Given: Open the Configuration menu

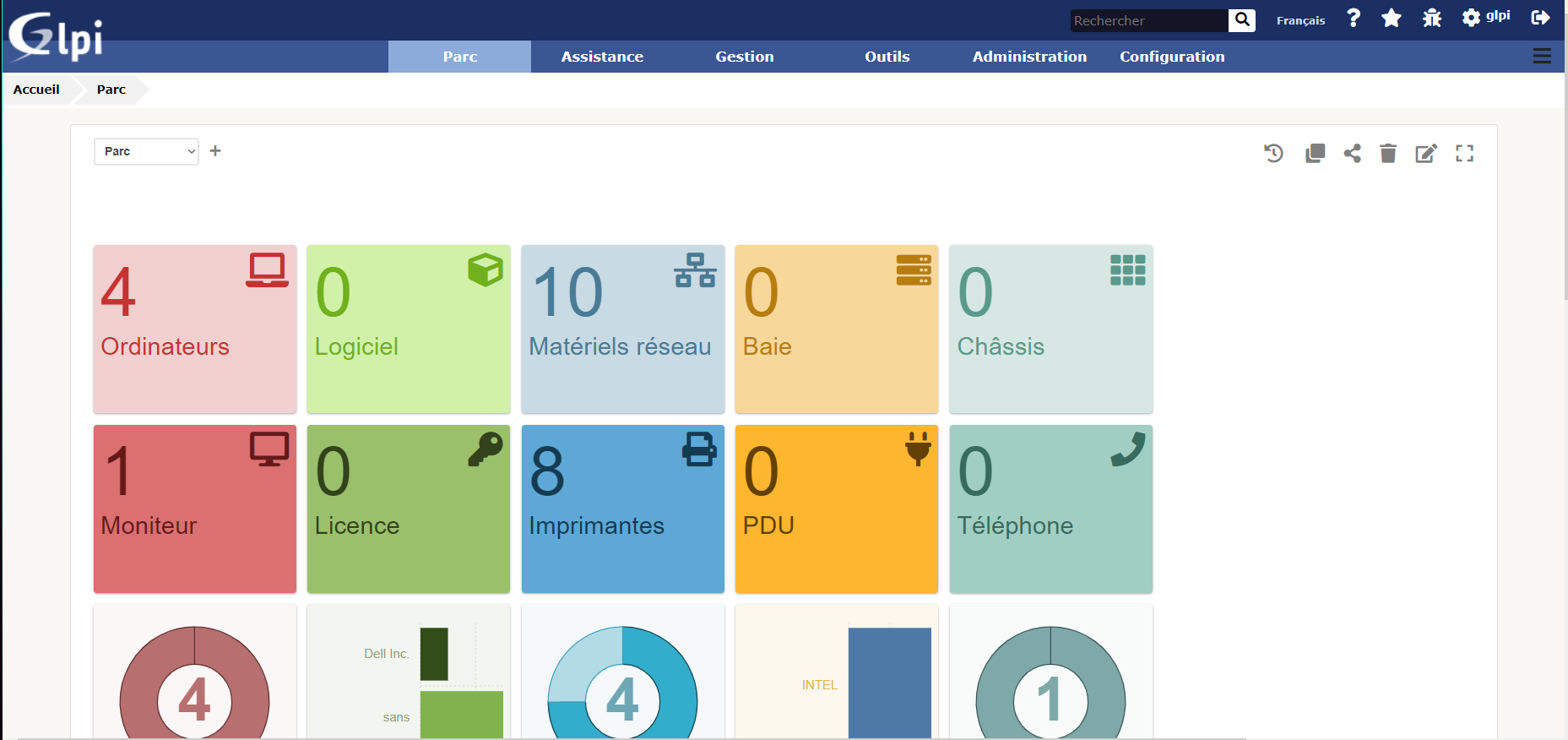Looking at the screenshot, I should (1171, 57).
